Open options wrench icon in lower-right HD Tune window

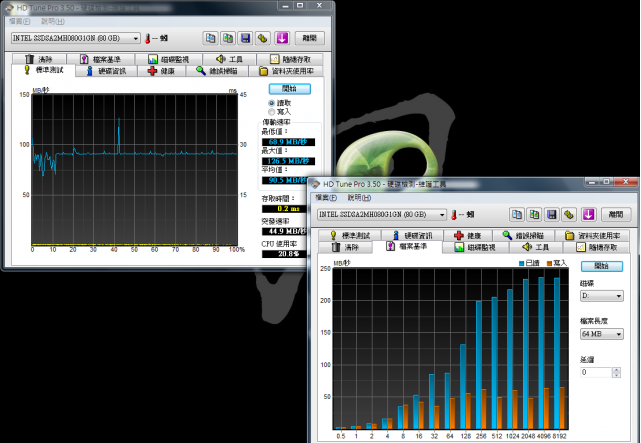click(x=569, y=214)
